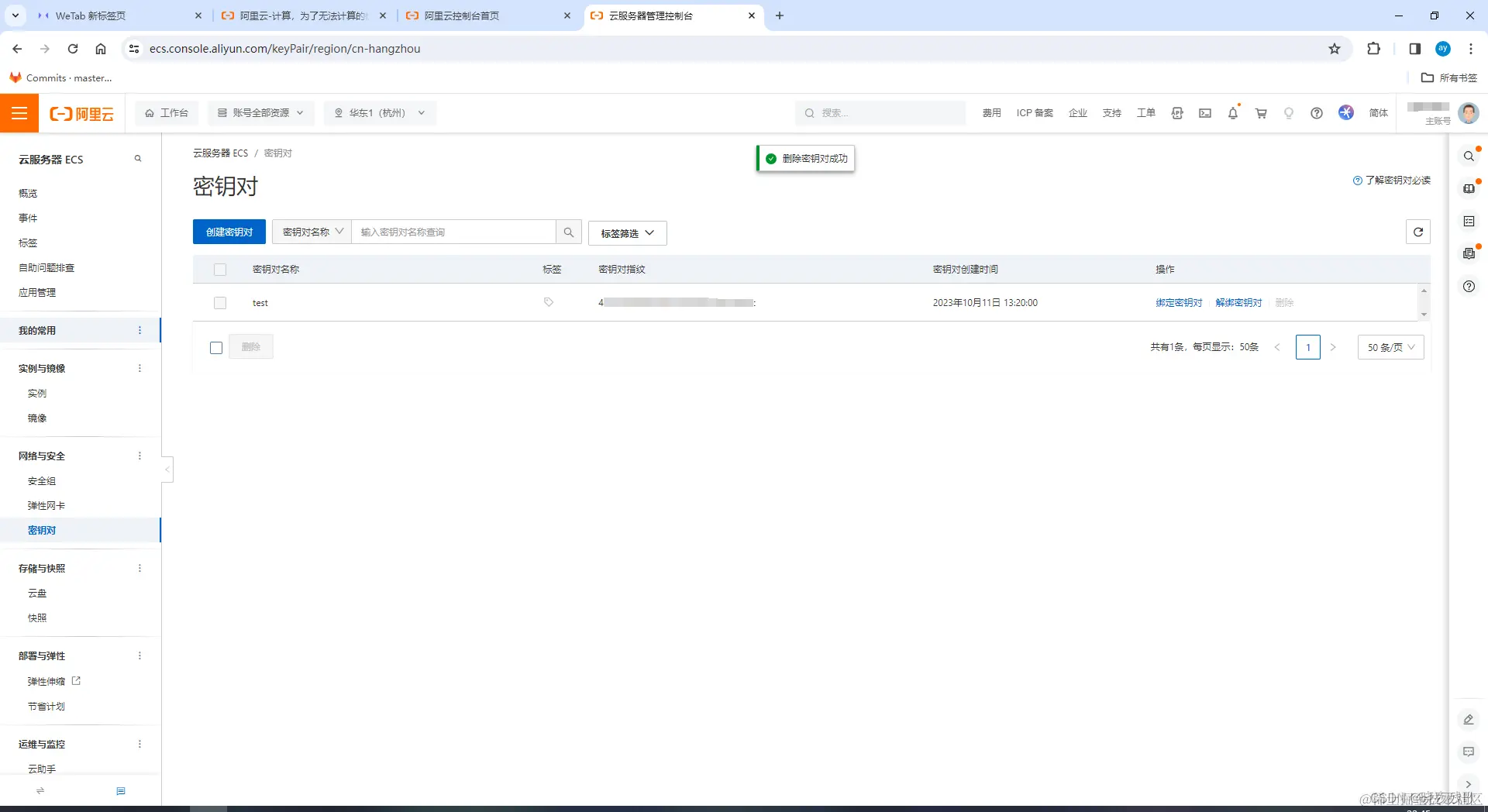Image resolution: width=1488 pixels, height=812 pixels.
Task: Open the region selector for East China 1 Hangzhou
Action: (x=381, y=113)
